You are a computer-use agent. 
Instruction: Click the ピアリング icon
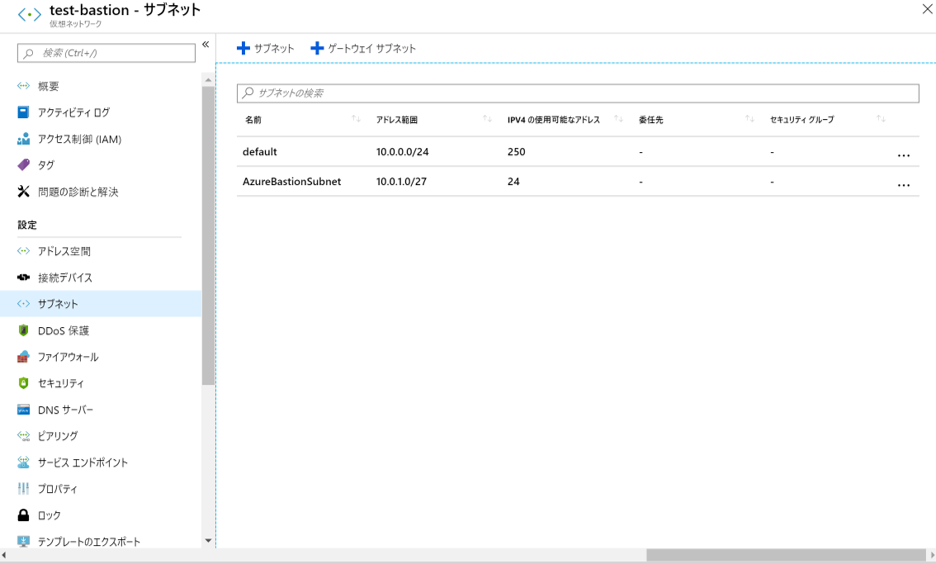[x=23, y=436]
